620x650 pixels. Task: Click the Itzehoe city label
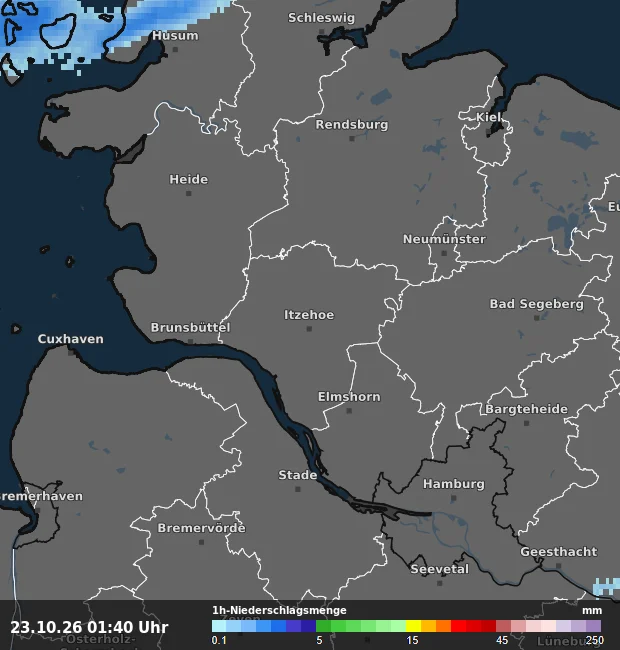point(309,315)
